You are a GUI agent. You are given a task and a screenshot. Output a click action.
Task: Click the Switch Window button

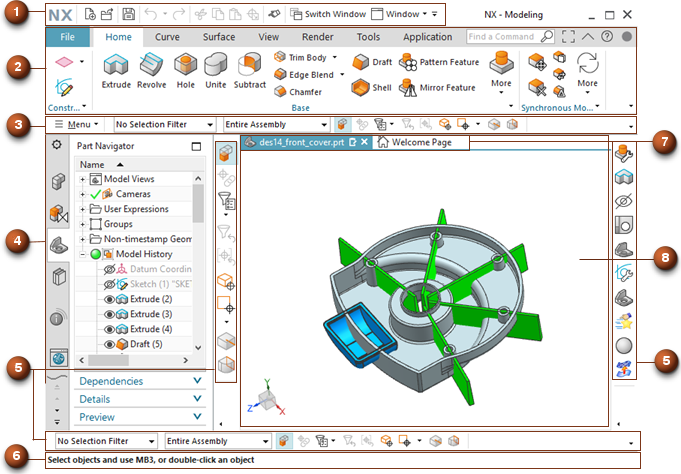(326, 16)
